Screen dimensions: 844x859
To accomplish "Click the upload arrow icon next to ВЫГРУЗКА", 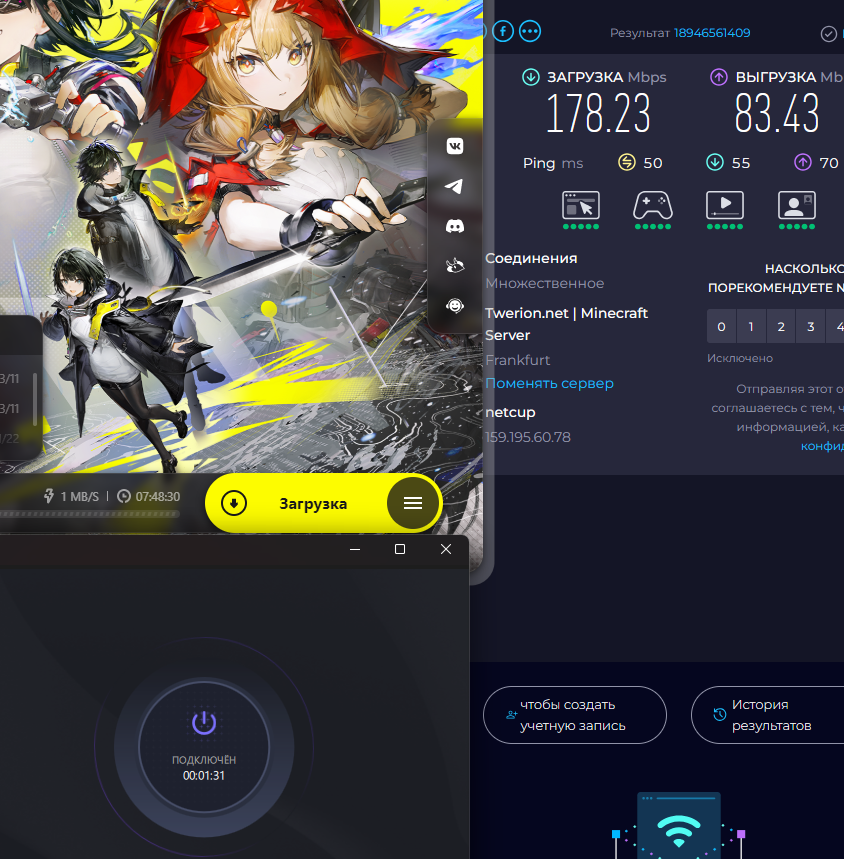I will click(719, 77).
